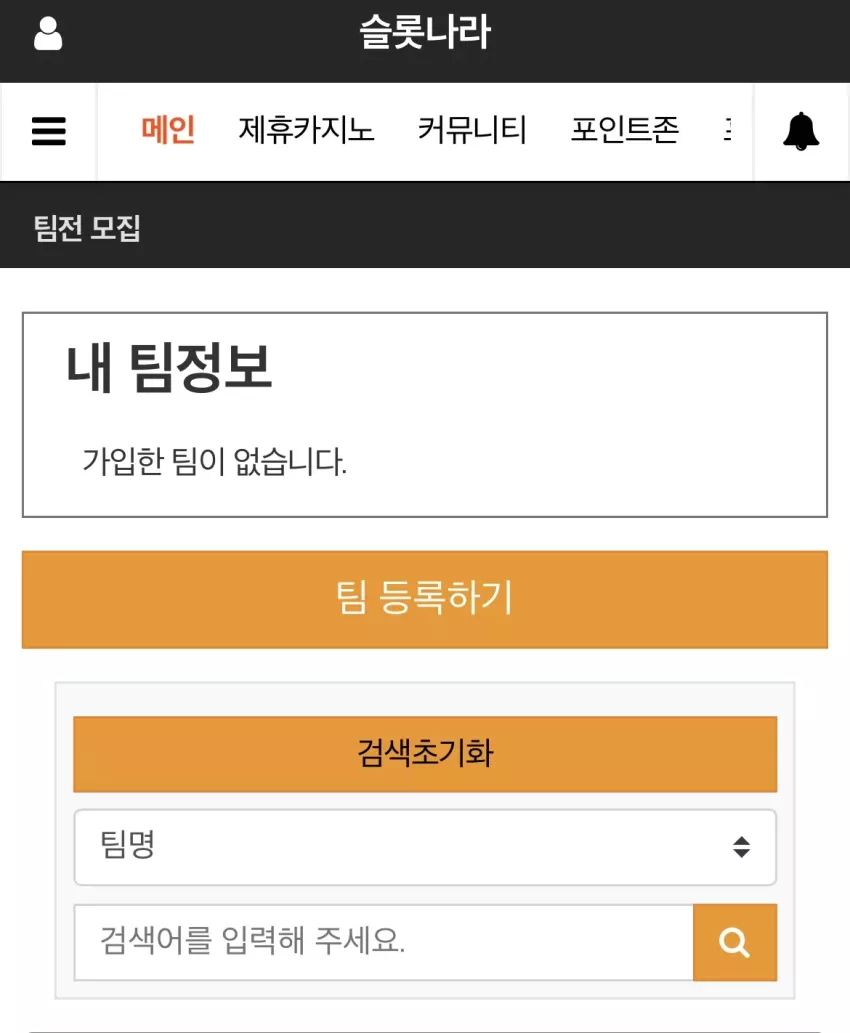
Task: Switch to the 포인트존 tab
Action: 625,129
